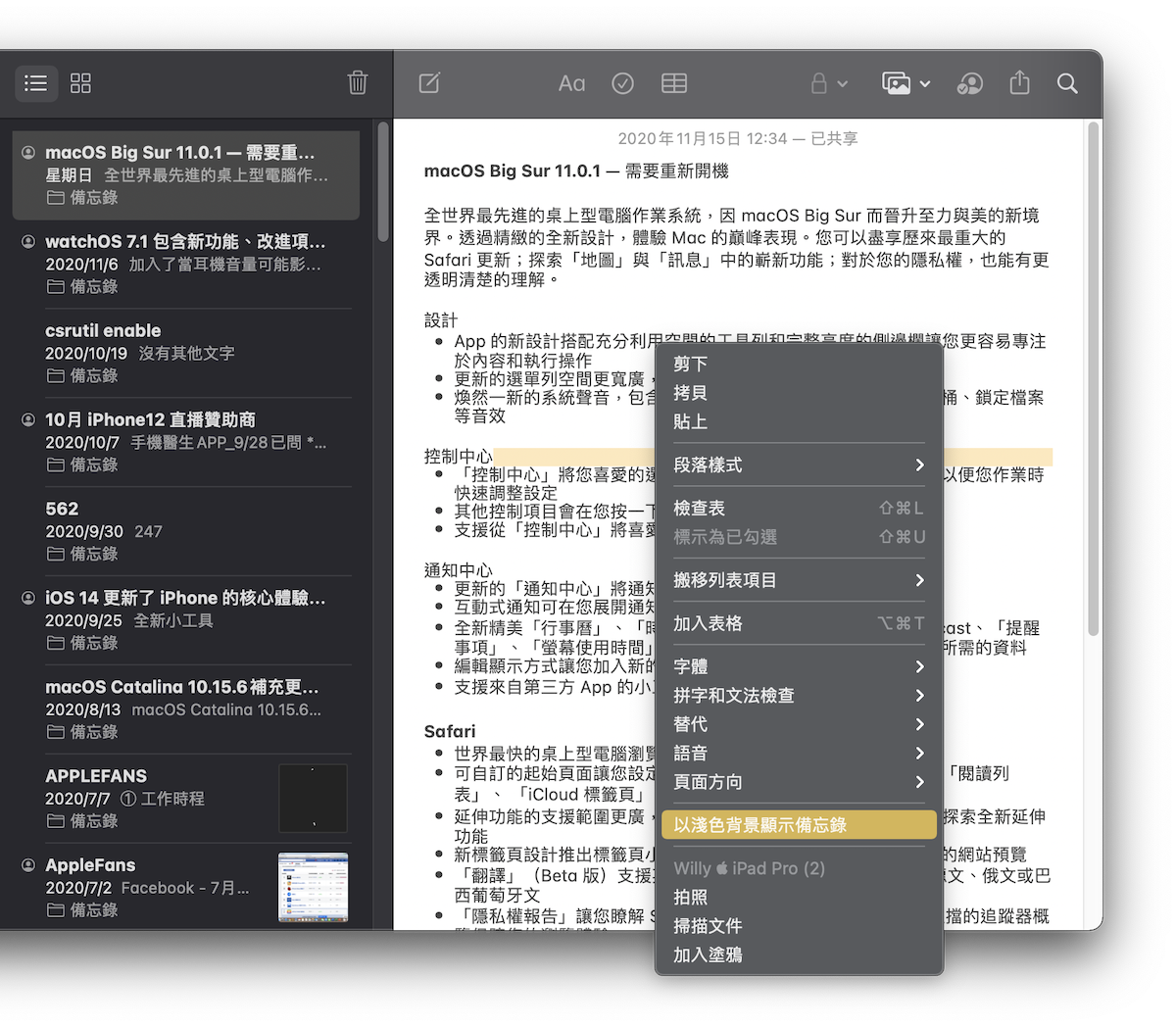The width and height of the screenshot is (1176, 1027).
Task: Open the macOS Catalina 10.15.6 補充更新 note
Action: [x=185, y=709]
